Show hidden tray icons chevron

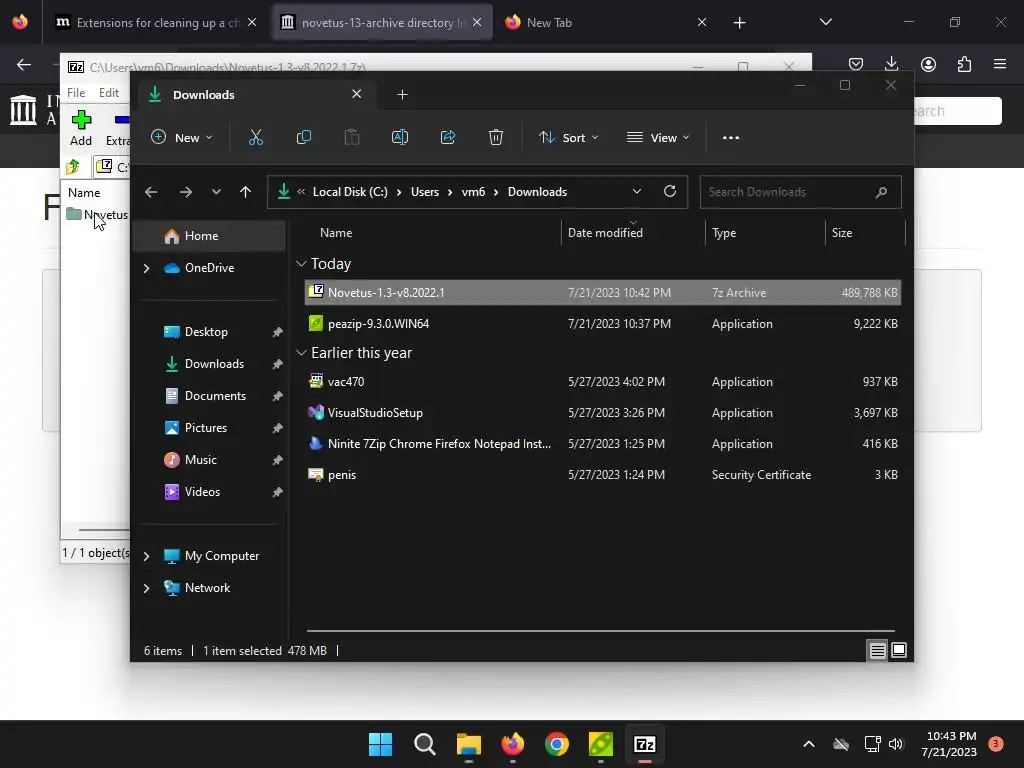tap(808, 744)
